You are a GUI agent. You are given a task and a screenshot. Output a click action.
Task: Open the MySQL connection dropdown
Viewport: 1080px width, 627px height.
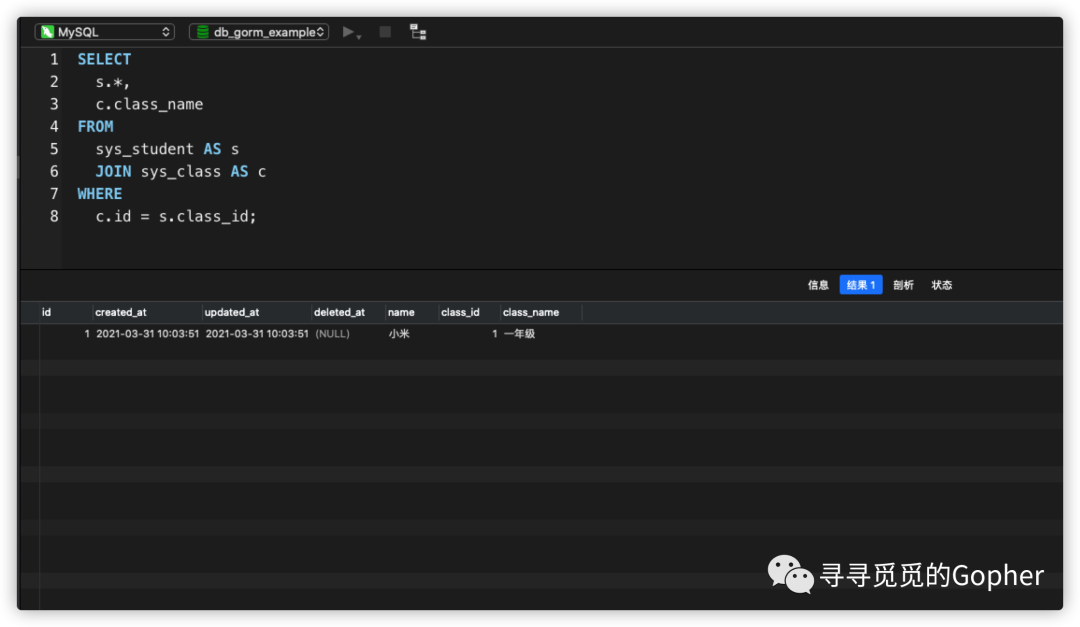click(x=105, y=32)
